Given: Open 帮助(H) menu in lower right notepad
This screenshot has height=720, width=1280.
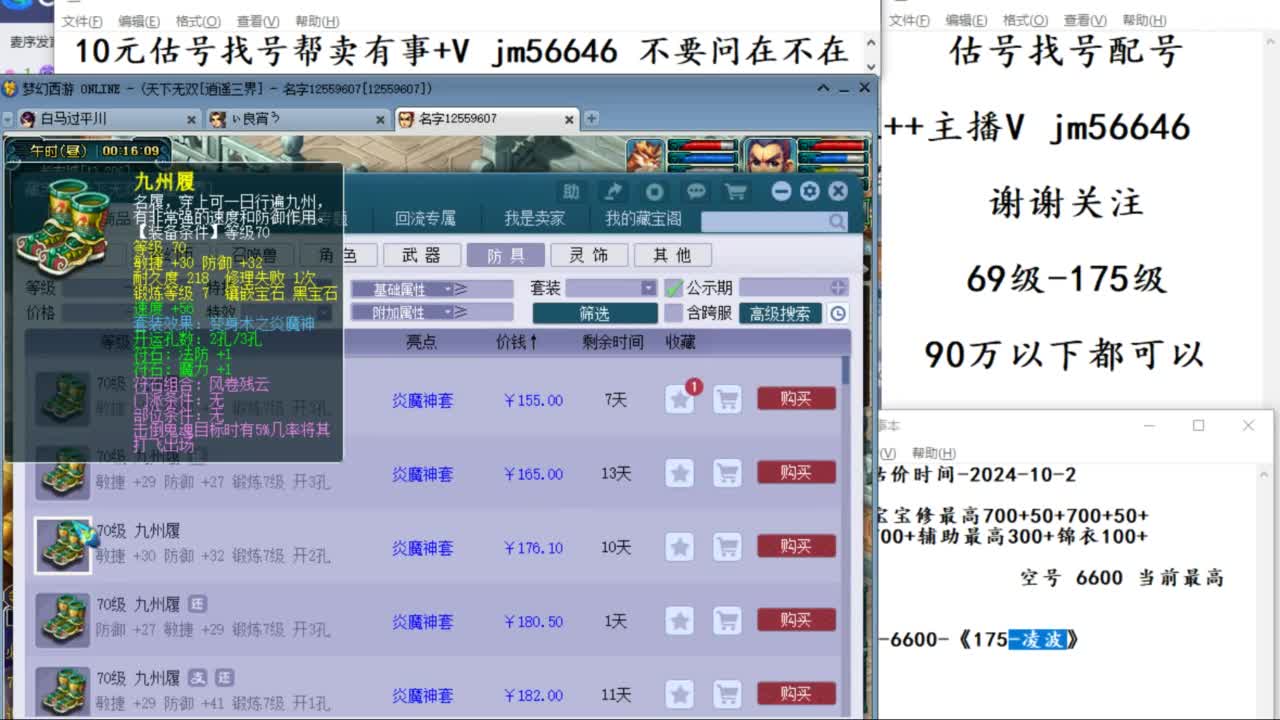Looking at the screenshot, I should pyautogui.click(x=933, y=453).
